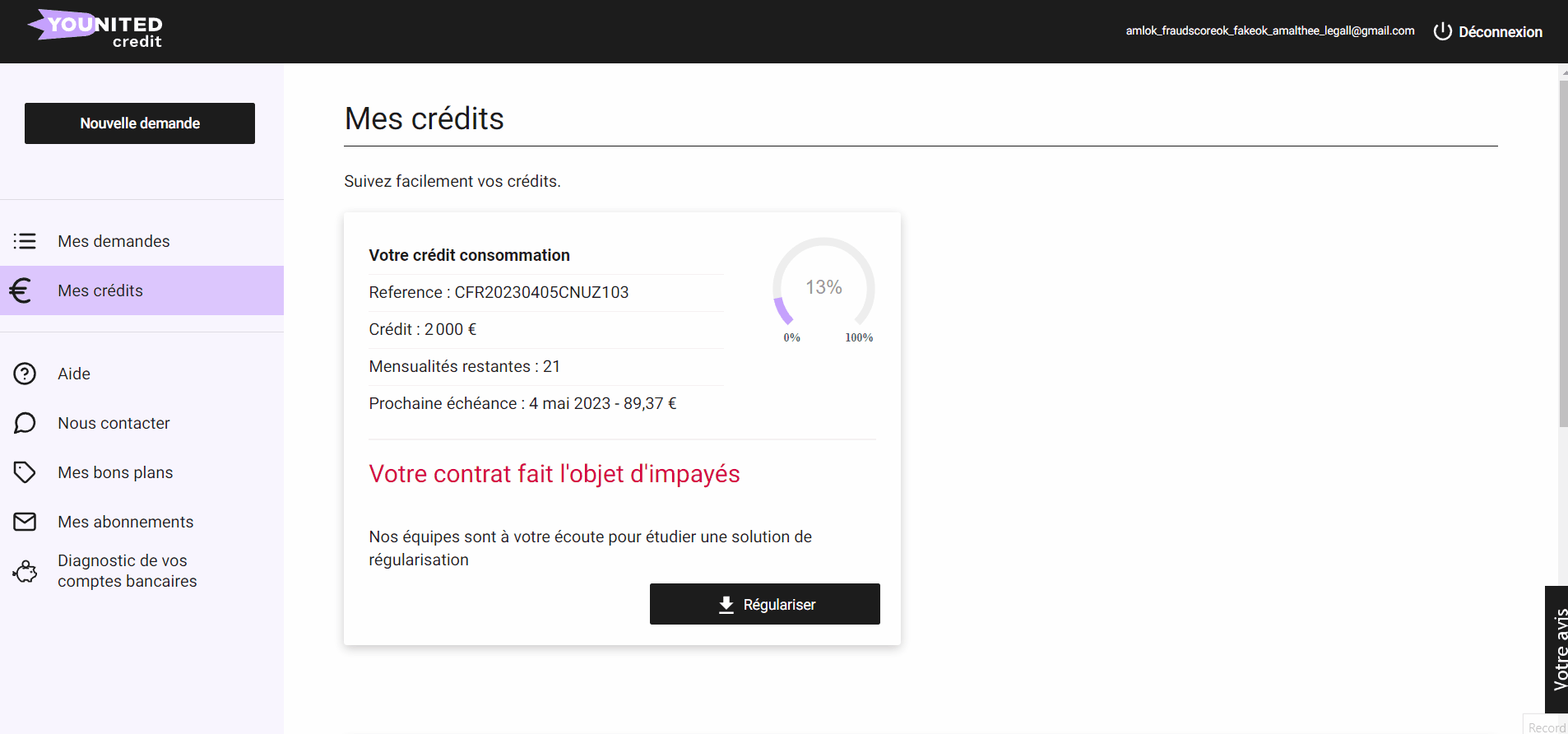Click the 13% repayment progress gauge
The width and height of the screenshot is (1568, 734).
tap(823, 290)
